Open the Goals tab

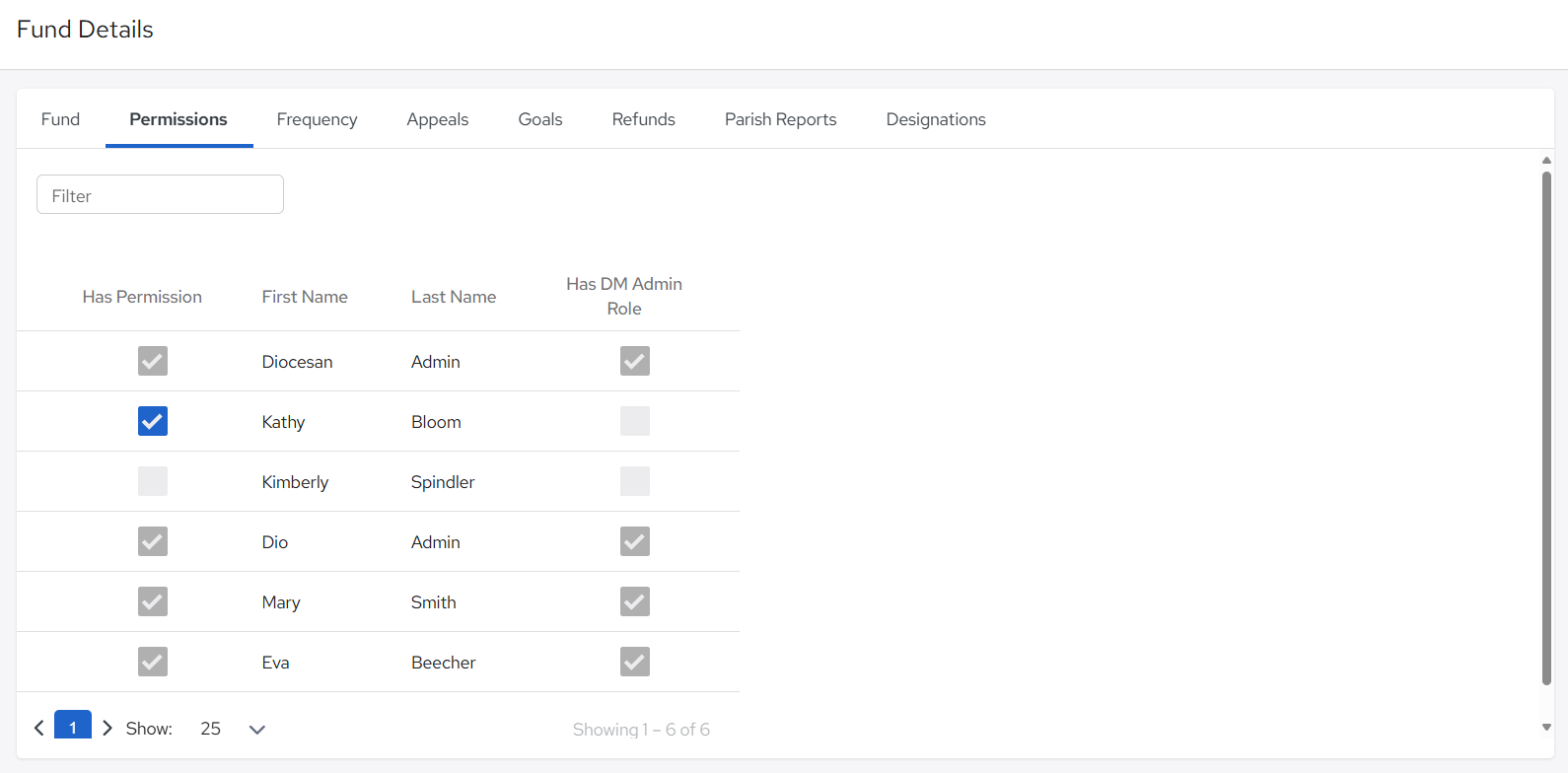tap(540, 119)
